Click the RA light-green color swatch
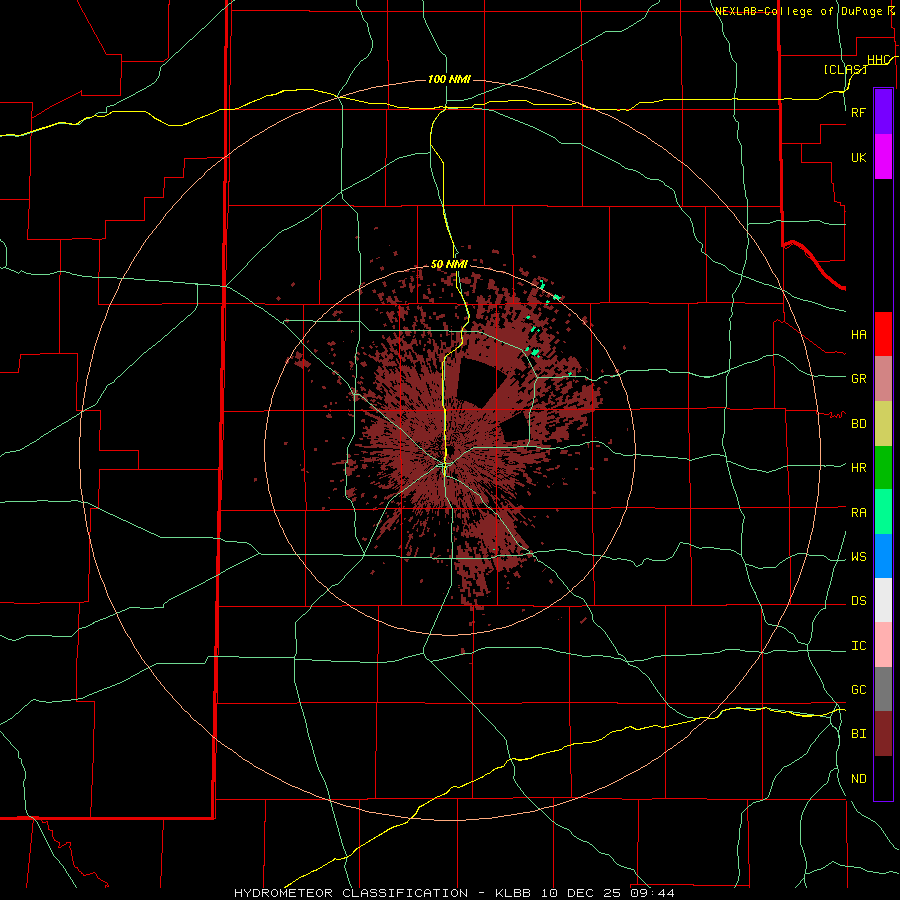900x900 pixels. coord(883,512)
